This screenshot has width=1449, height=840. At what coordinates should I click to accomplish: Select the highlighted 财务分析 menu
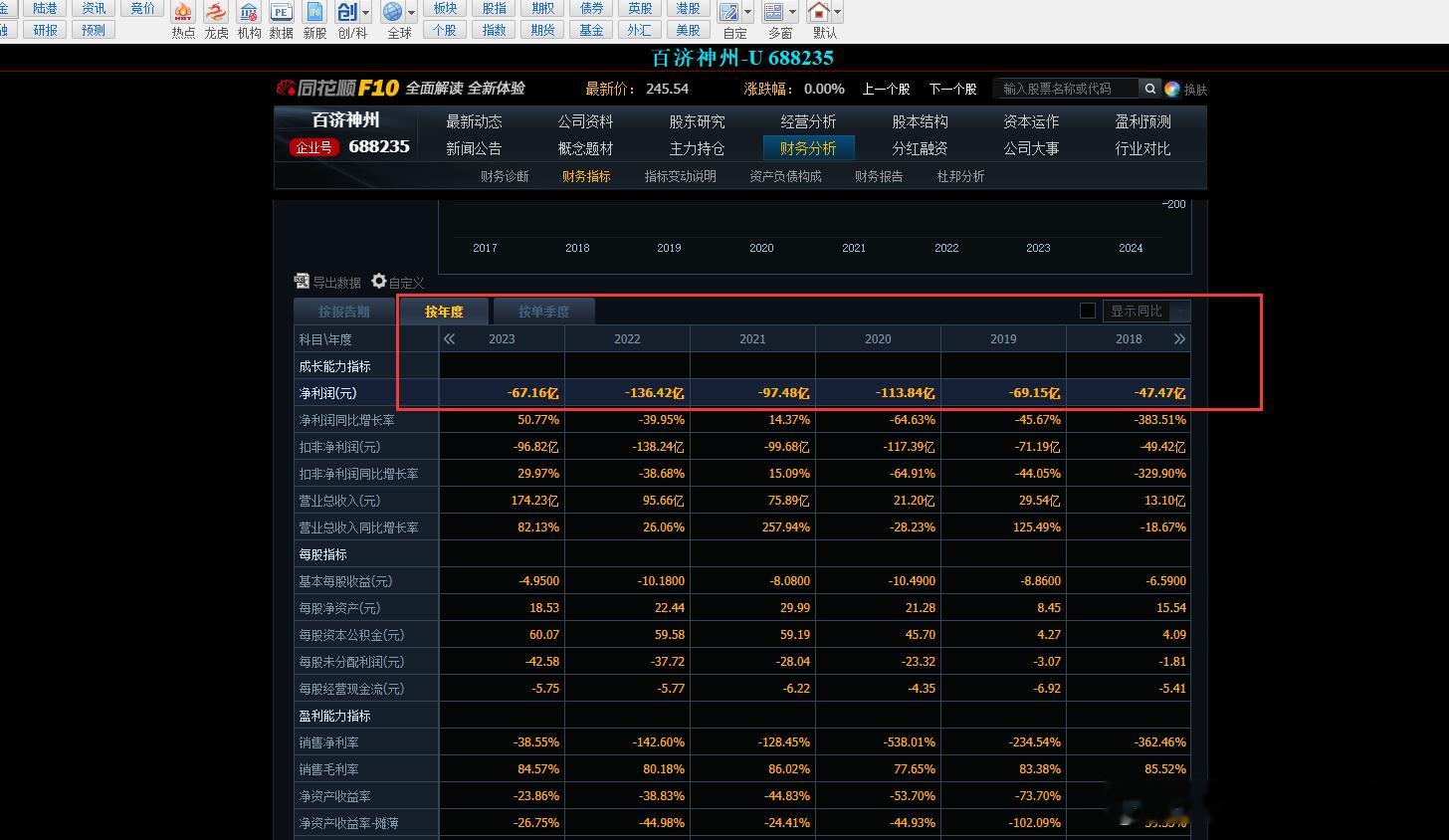tap(808, 148)
